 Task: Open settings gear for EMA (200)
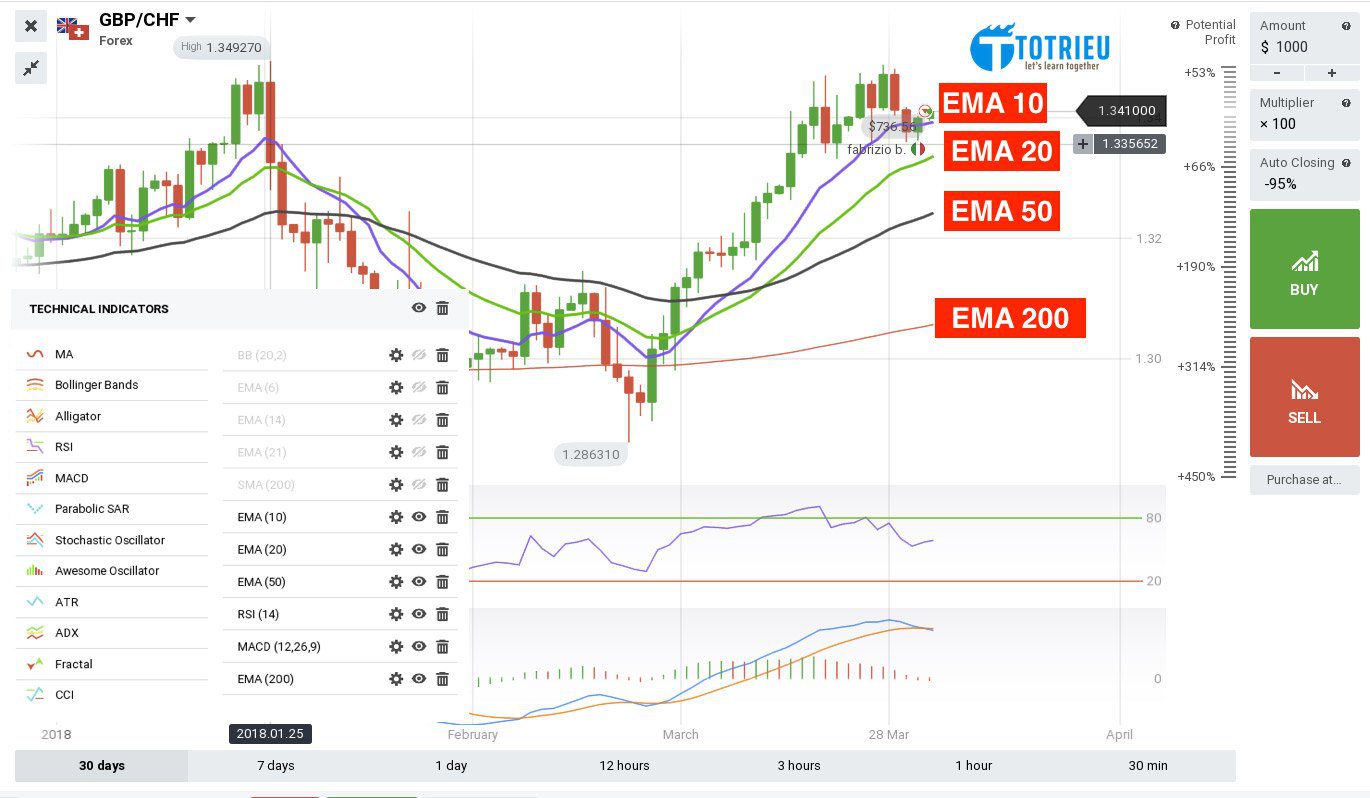(396, 679)
